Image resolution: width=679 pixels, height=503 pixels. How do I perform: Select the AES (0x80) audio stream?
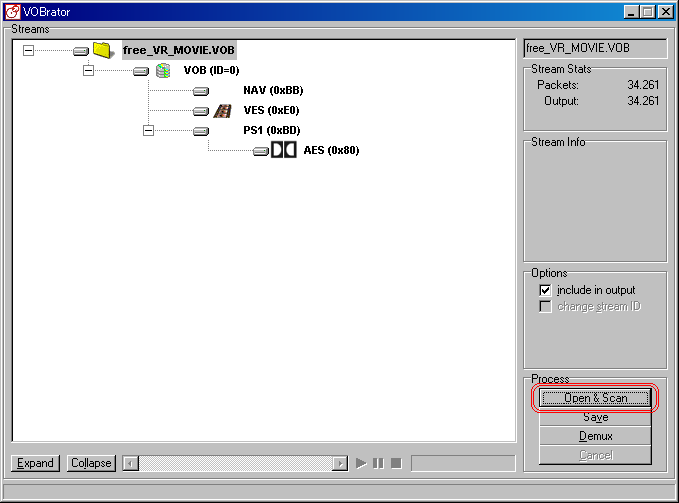331,150
